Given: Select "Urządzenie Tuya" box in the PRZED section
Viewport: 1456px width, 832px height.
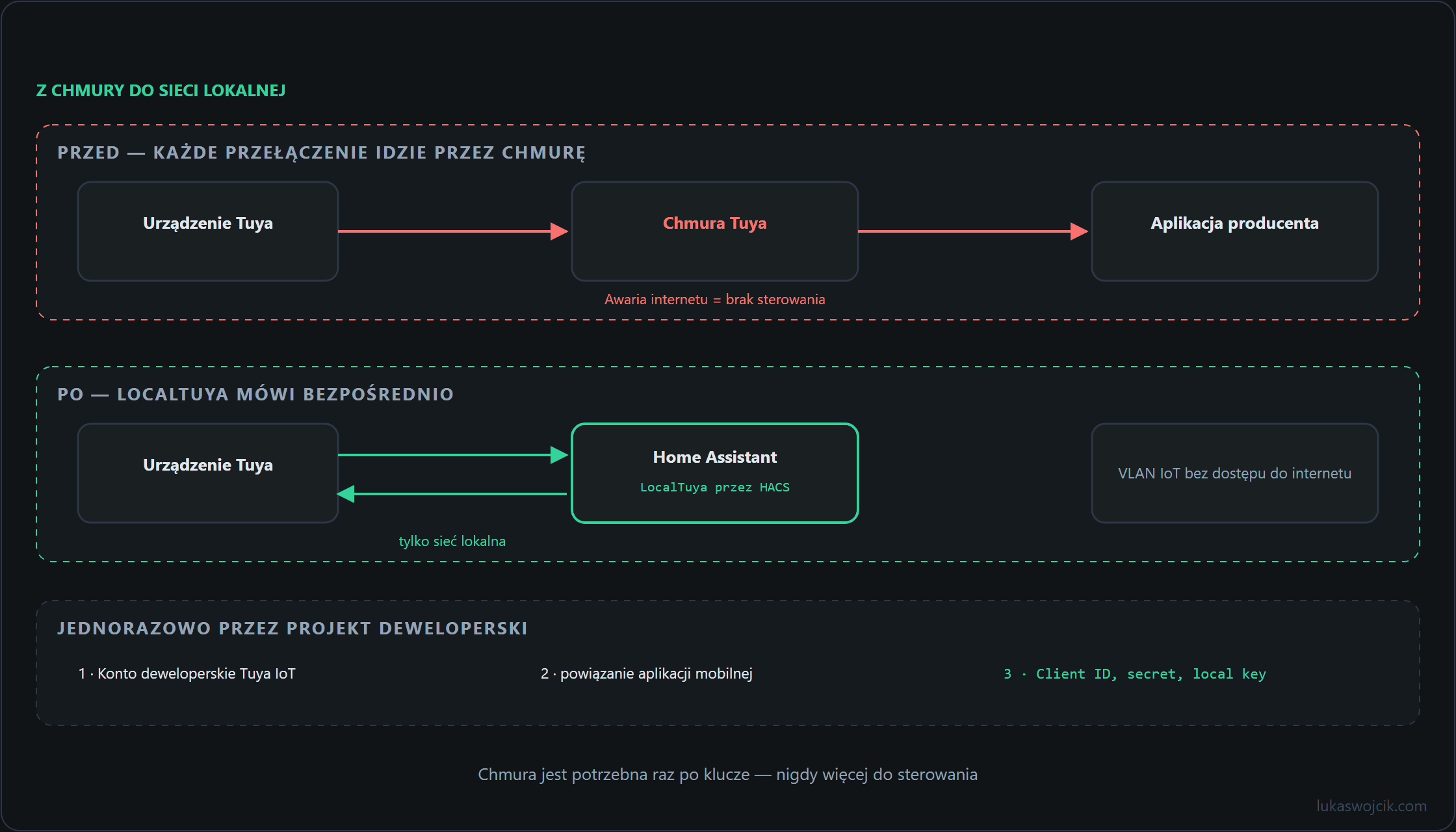Looking at the screenshot, I should pos(208,231).
